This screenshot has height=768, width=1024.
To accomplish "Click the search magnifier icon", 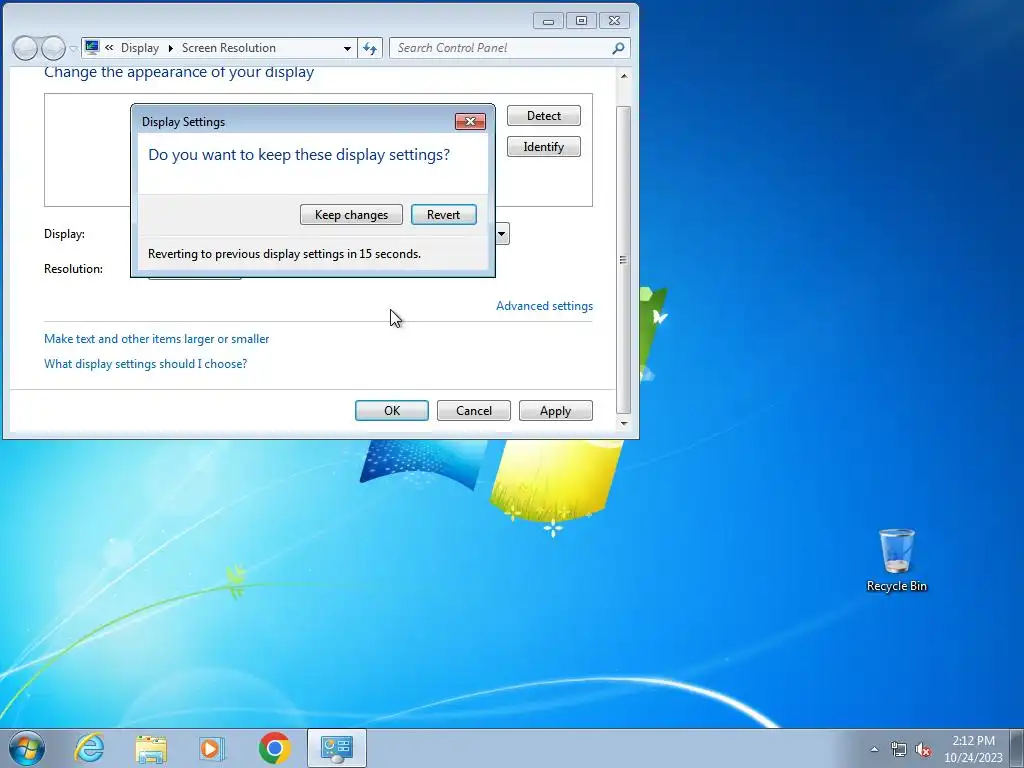I will click(x=618, y=48).
